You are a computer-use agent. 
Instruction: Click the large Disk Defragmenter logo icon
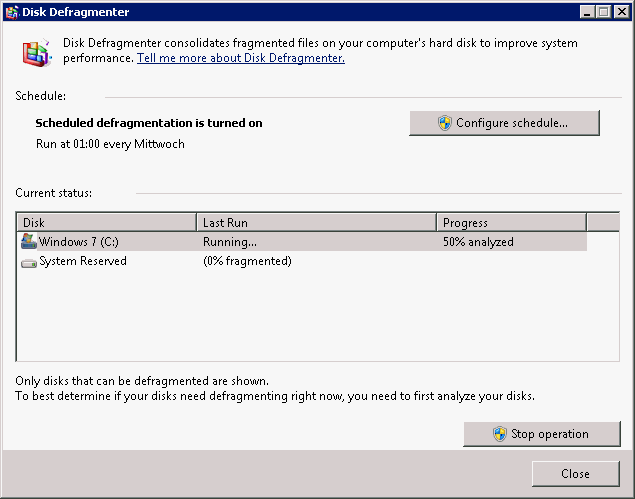point(37,53)
